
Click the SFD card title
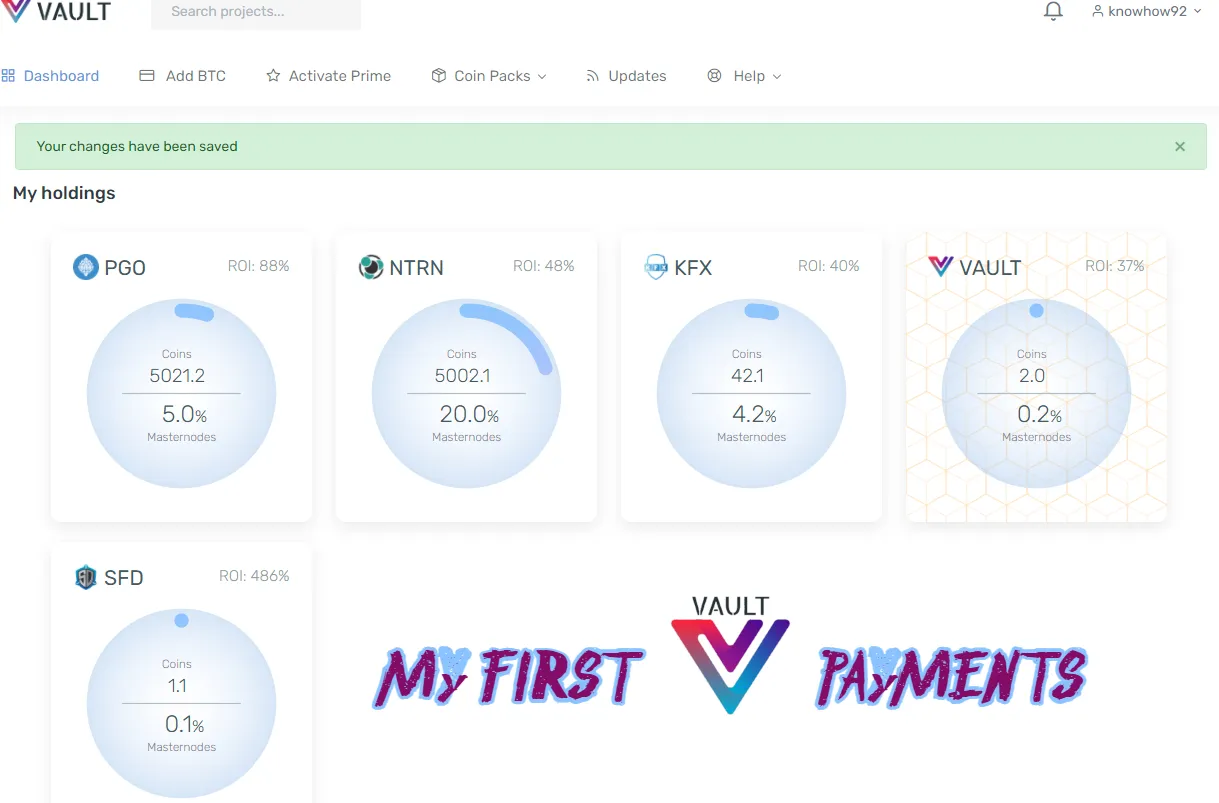pyautogui.click(x=124, y=578)
